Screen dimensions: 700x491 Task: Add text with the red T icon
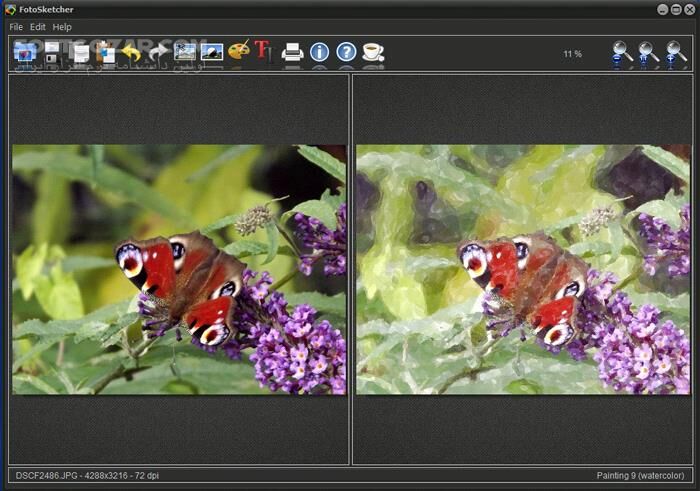point(264,51)
